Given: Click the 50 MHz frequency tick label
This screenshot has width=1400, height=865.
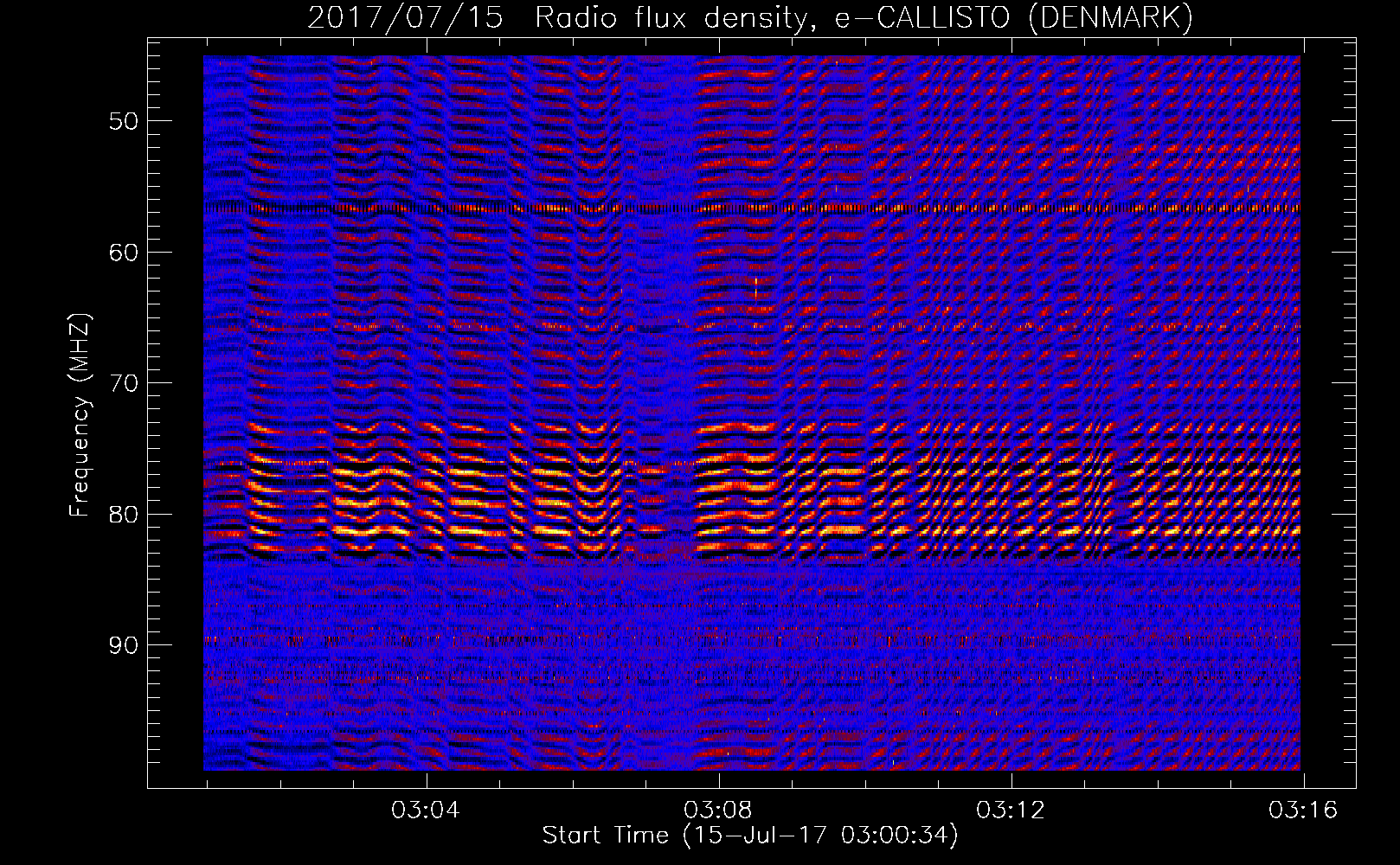Looking at the screenshot, I should click(124, 120).
